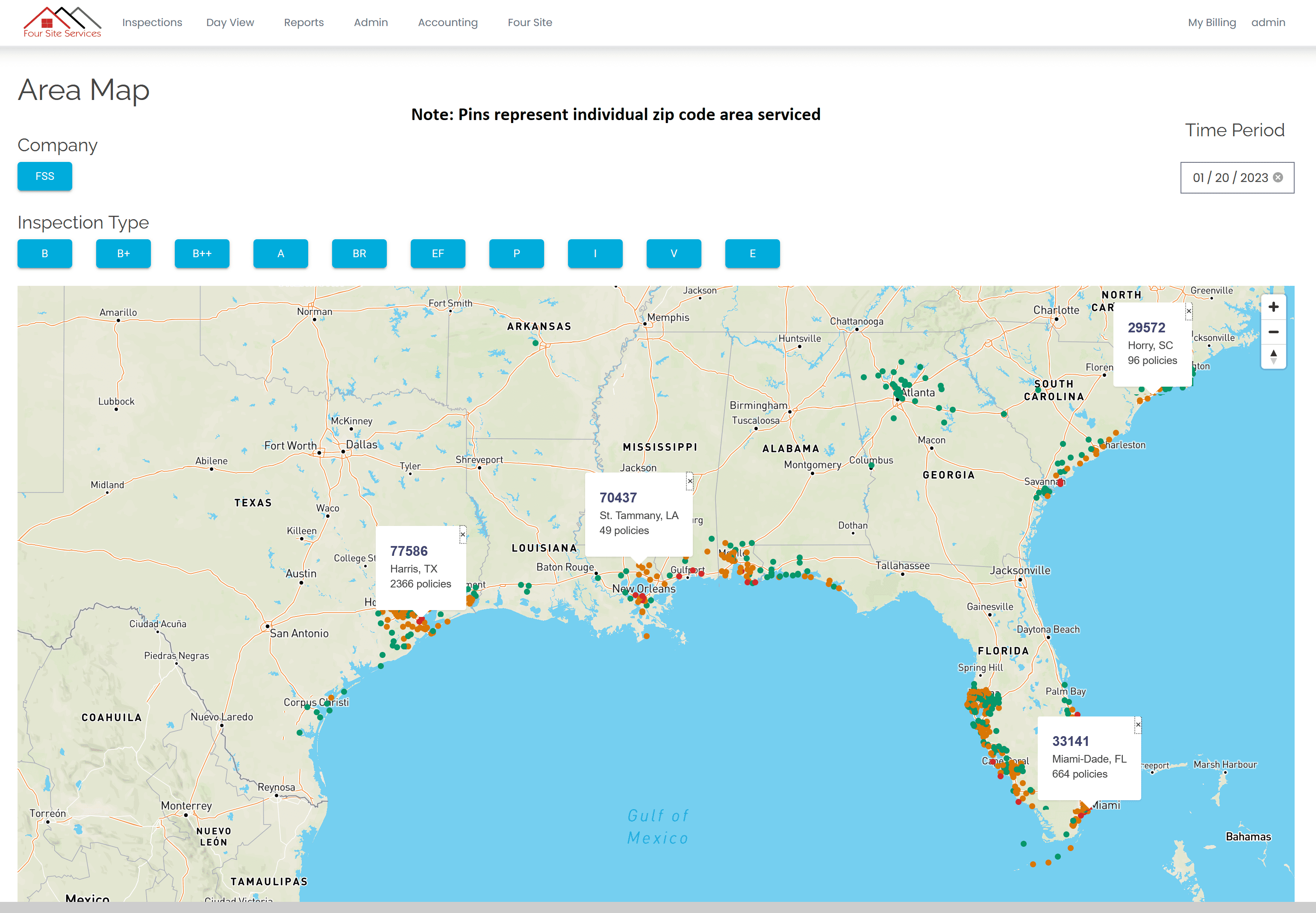Image resolution: width=1316 pixels, height=913 pixels.
Task: Open the Accounting menu
Action: pyautogui.click(x=447, y=22)
